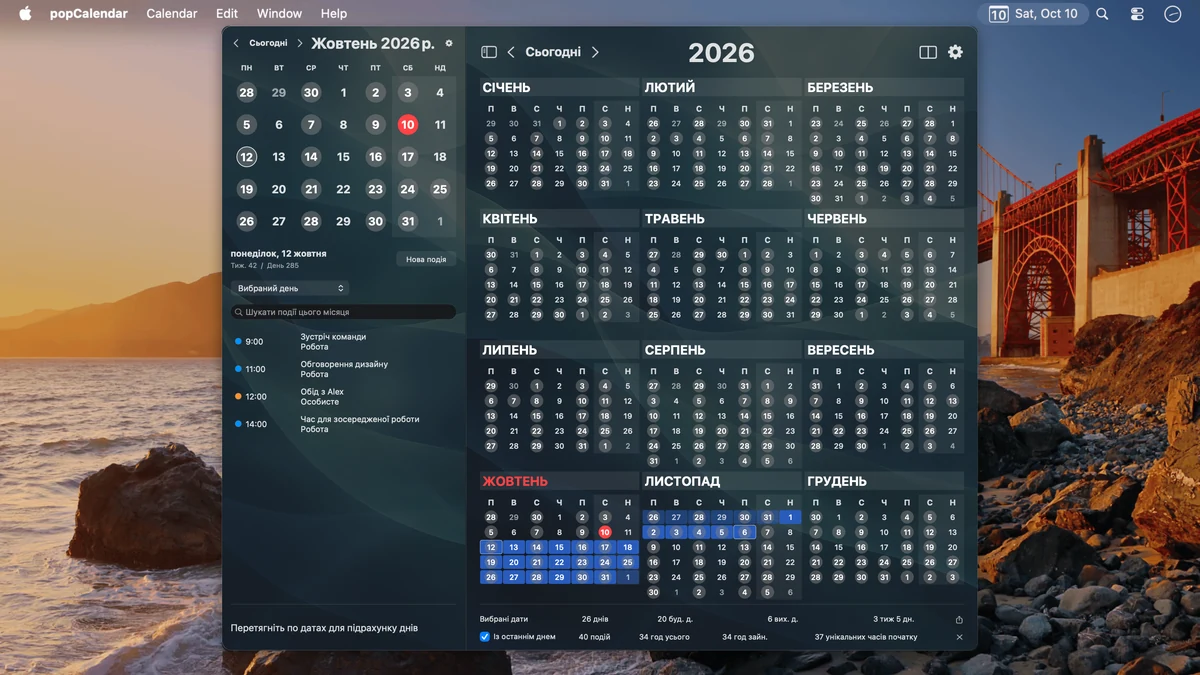Uncheck the "Із останнім днем" checkbox
The height and width of the screenshot is (675, 1200).
pos(485,637)
